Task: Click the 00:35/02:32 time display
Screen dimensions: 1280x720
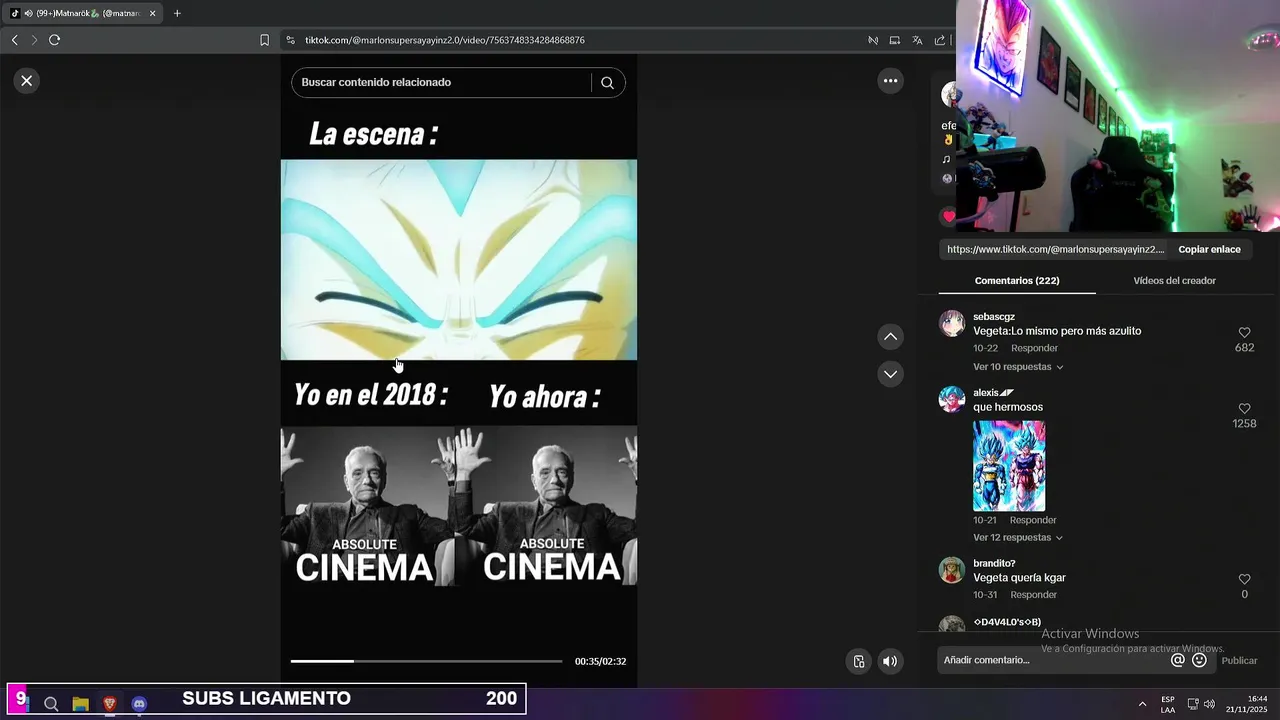Action: tap(600, 662)
